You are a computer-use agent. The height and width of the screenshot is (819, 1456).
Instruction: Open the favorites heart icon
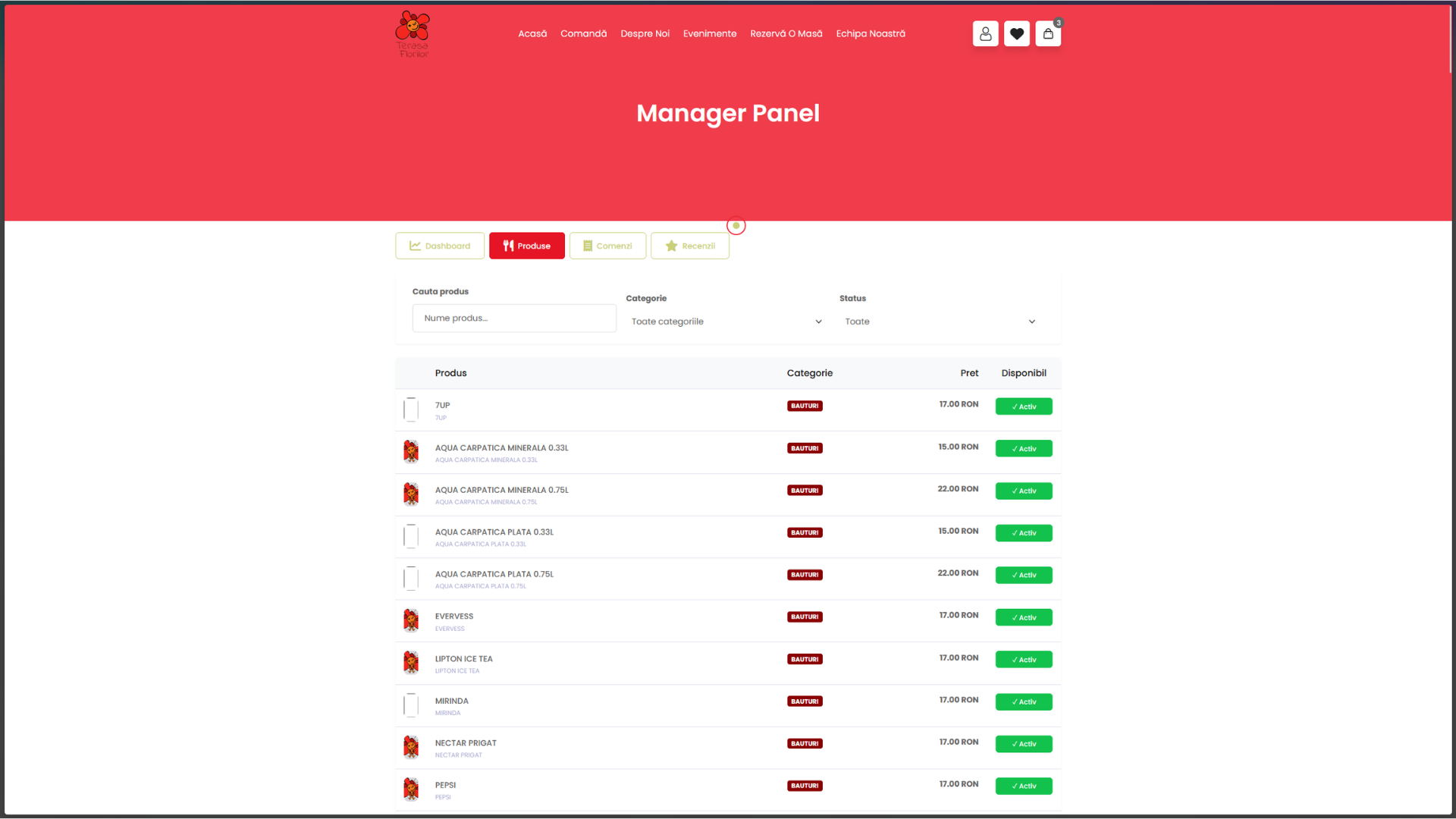1017,33
